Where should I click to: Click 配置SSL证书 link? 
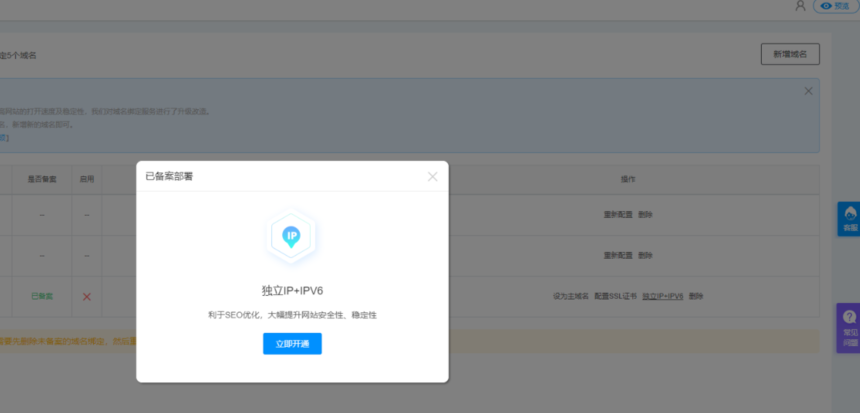615,296
